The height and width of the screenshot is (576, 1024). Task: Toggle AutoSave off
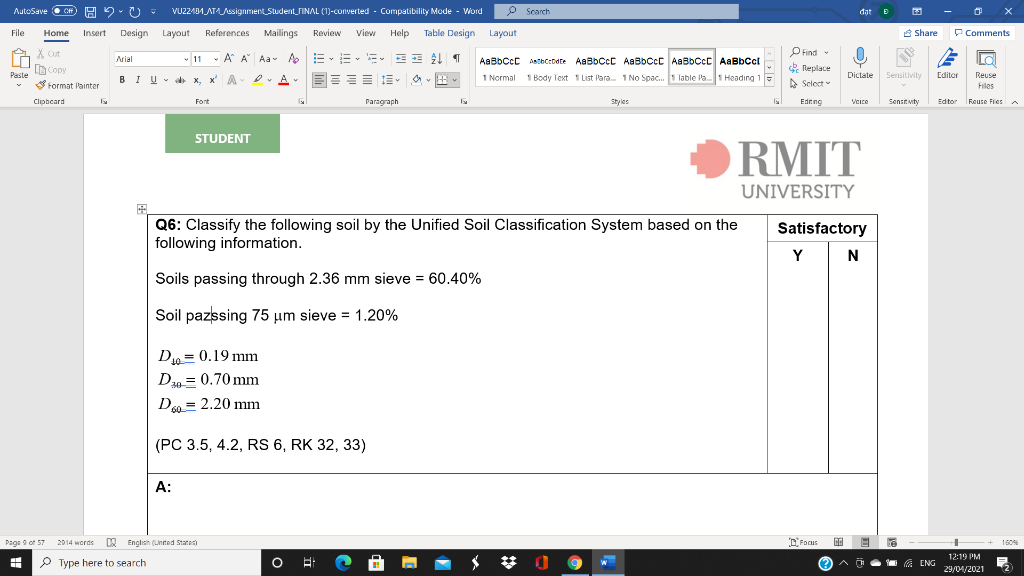click(63, 11)
